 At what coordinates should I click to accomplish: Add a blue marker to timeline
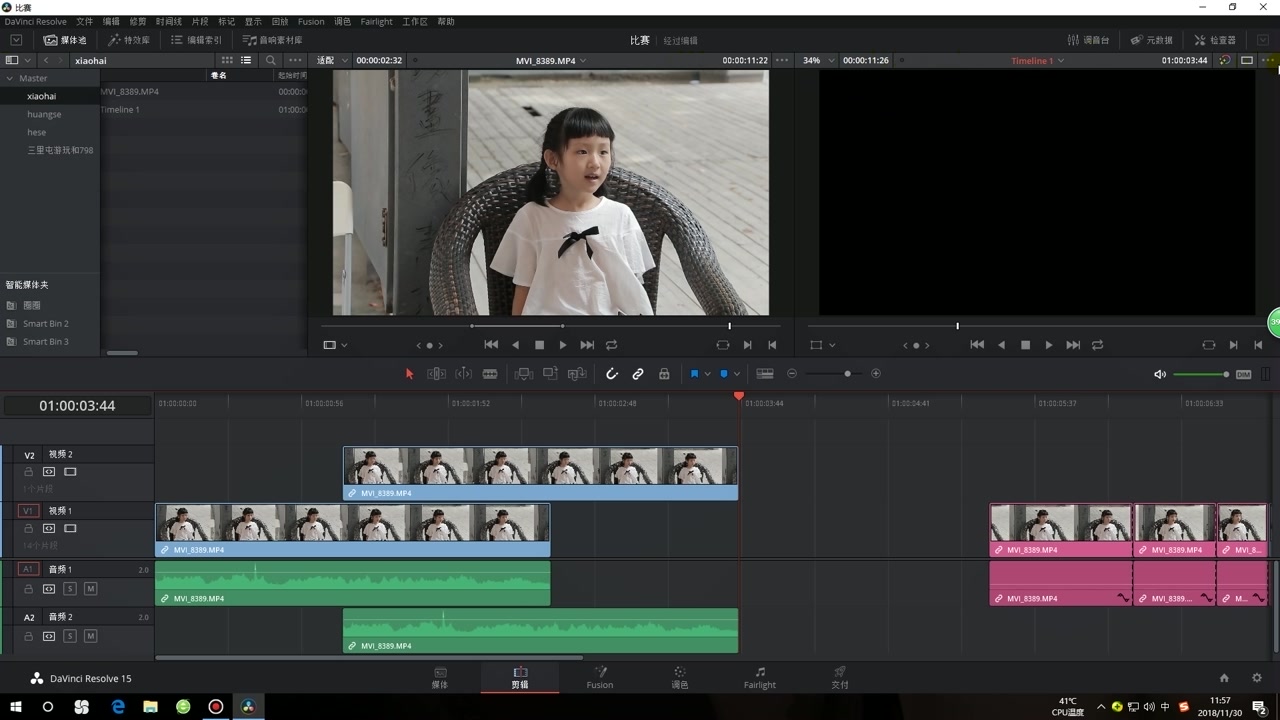[724, 374]
